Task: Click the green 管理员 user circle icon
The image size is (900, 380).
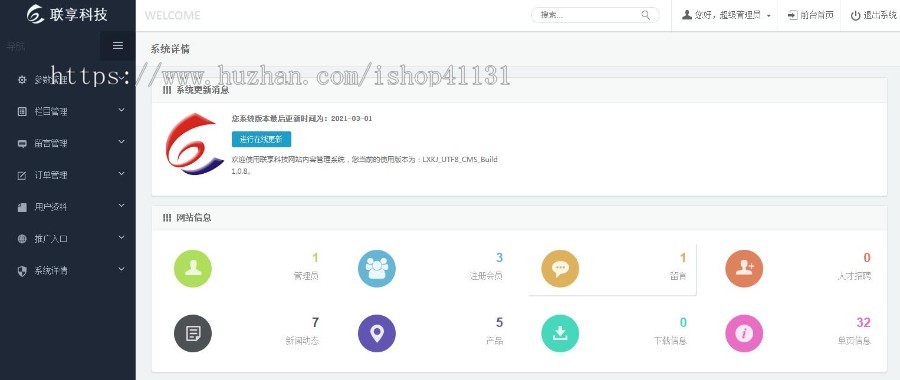Action: [193, 269]
